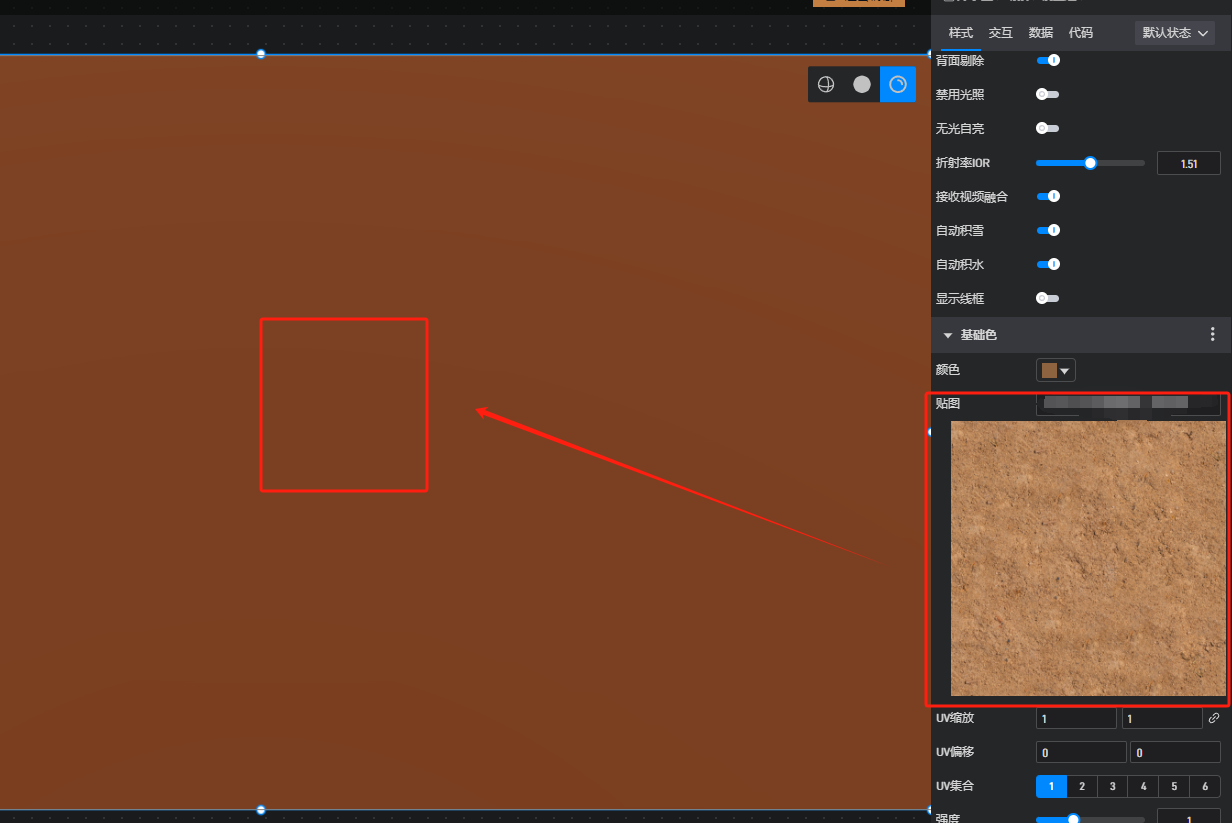Open the three-dot menu for 基础色 section
This screenshot has width=1232, height=823.
click(x=1212, y=334)
